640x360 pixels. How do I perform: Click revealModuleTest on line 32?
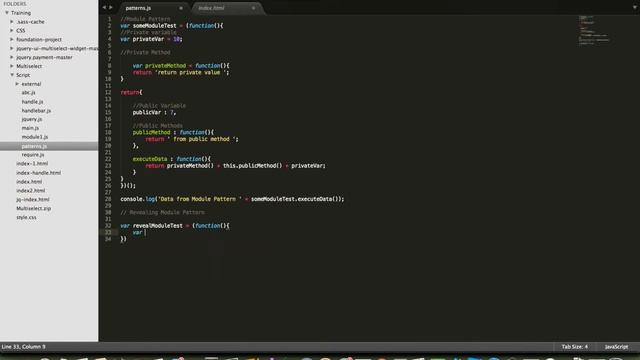pyautogui.click(x=158, y=226)
